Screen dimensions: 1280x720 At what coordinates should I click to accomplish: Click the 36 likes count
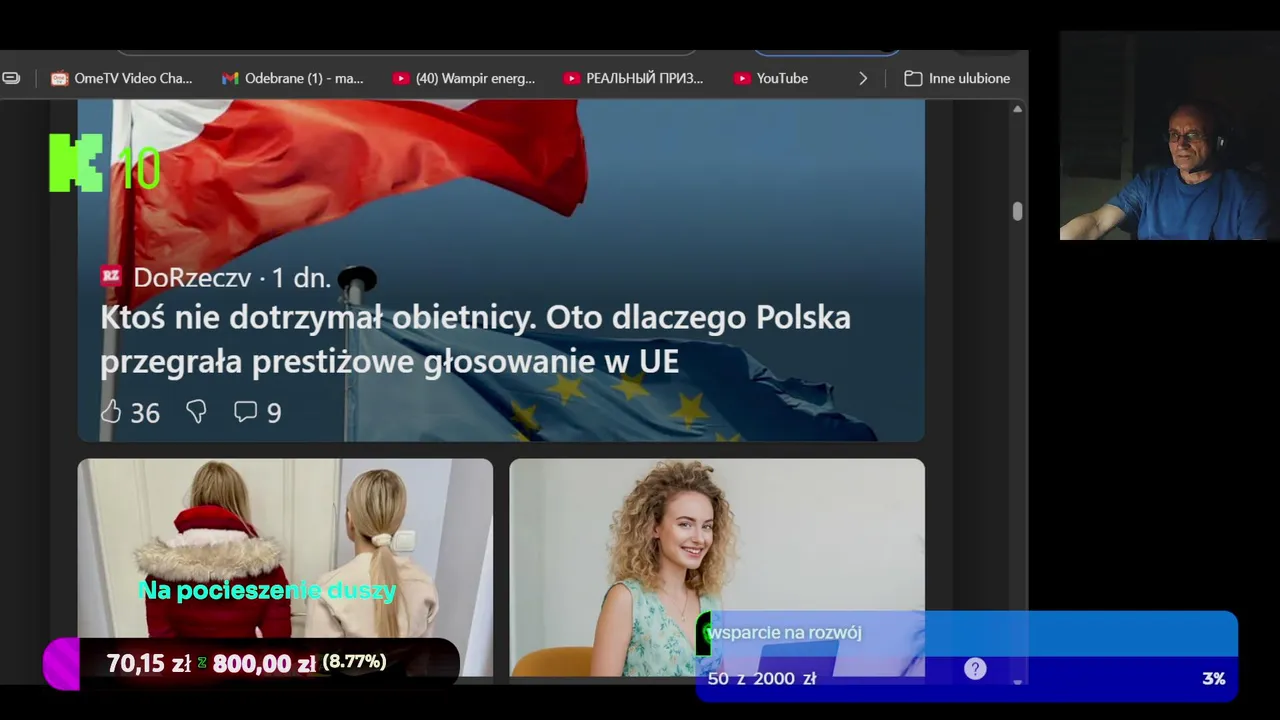tap(145, 413)
